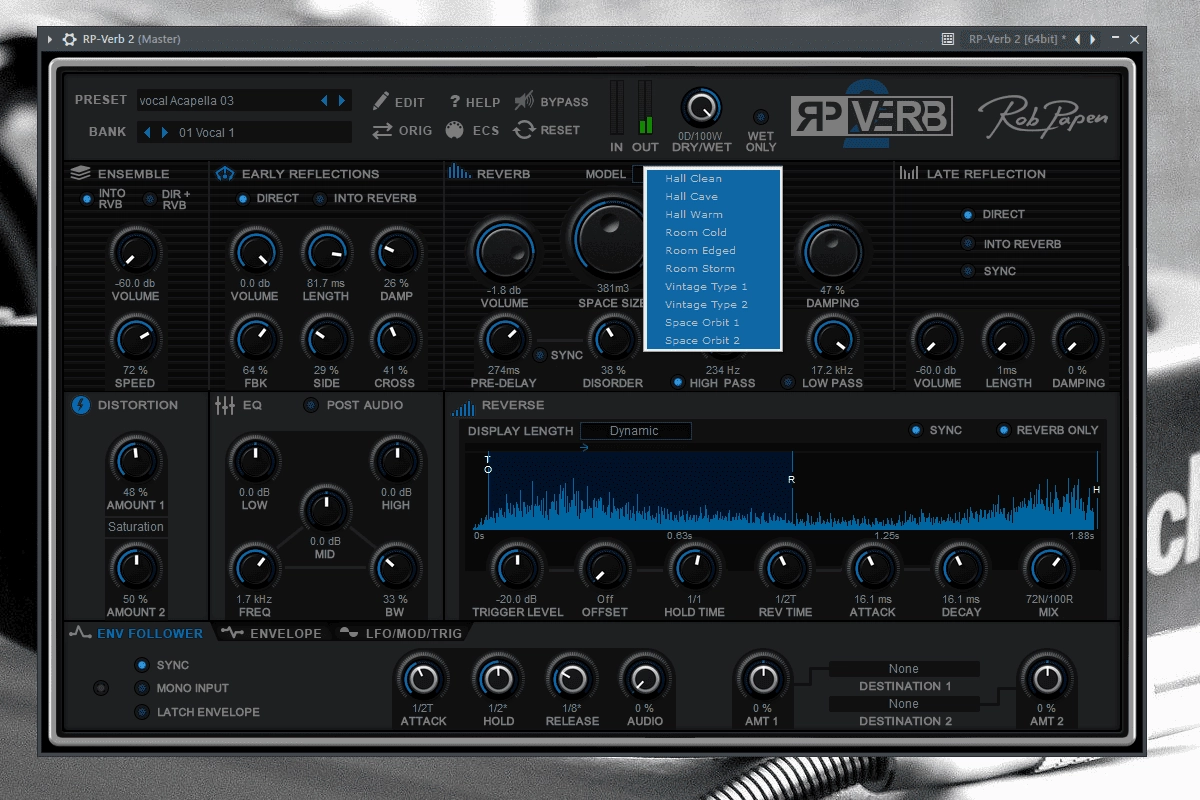The width and height of the screenshot is (1200, 800).
Task: Switch to ENVELOPE tab
Action: (x=272, y=633)
